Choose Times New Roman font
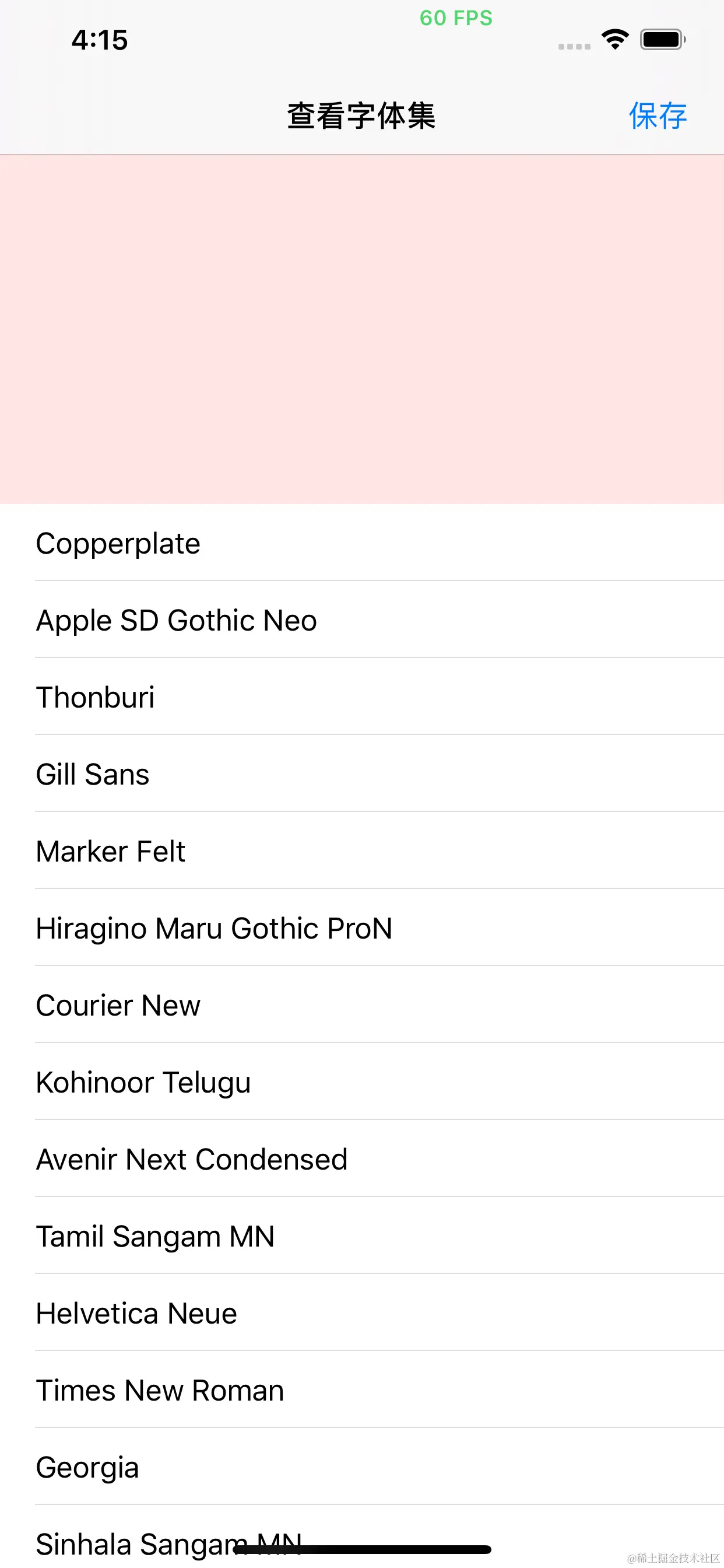The width and height of the screenshot is (724, 1568). tap(160, 1390)
